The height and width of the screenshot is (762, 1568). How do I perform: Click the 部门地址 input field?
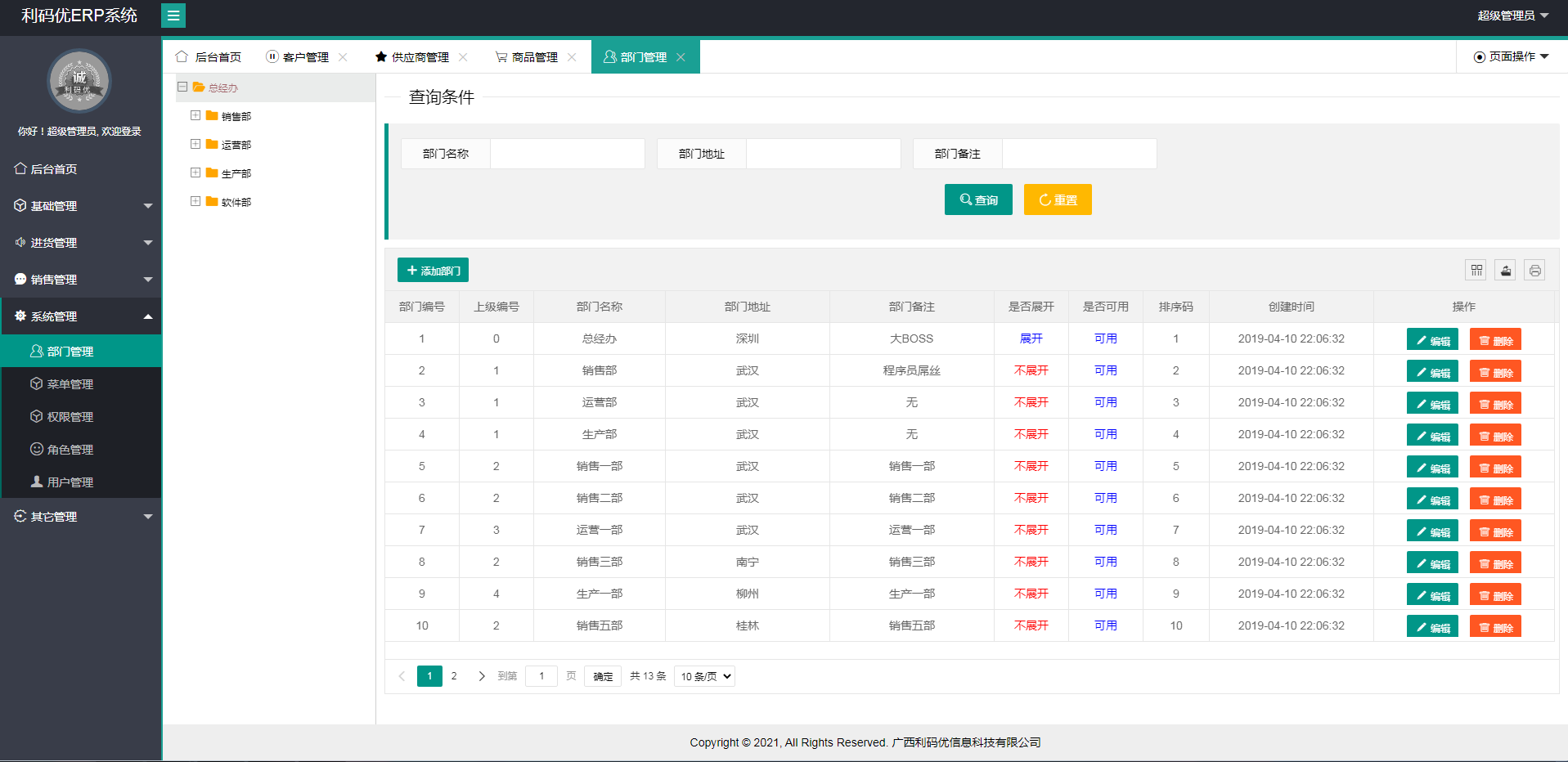[824, 154]
